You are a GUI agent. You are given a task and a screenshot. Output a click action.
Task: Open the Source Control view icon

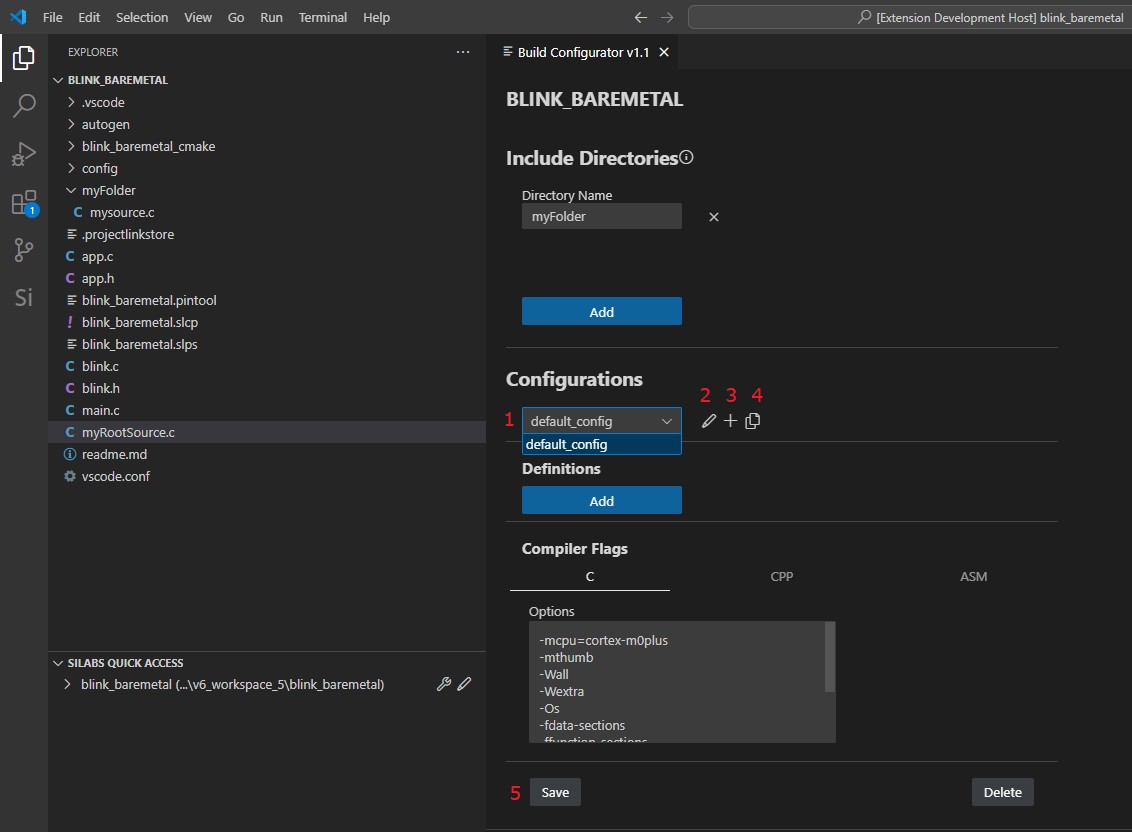[x=24, y=250]
